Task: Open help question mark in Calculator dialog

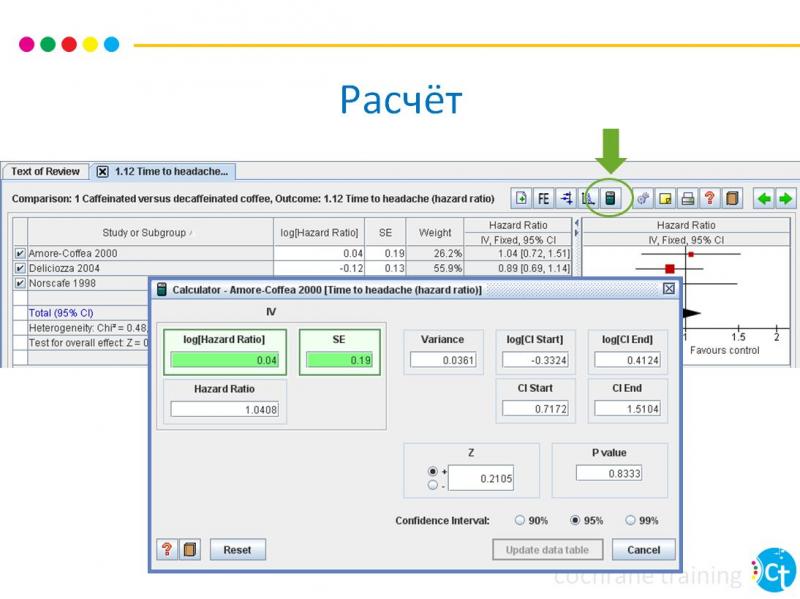Action: (167, 550)
